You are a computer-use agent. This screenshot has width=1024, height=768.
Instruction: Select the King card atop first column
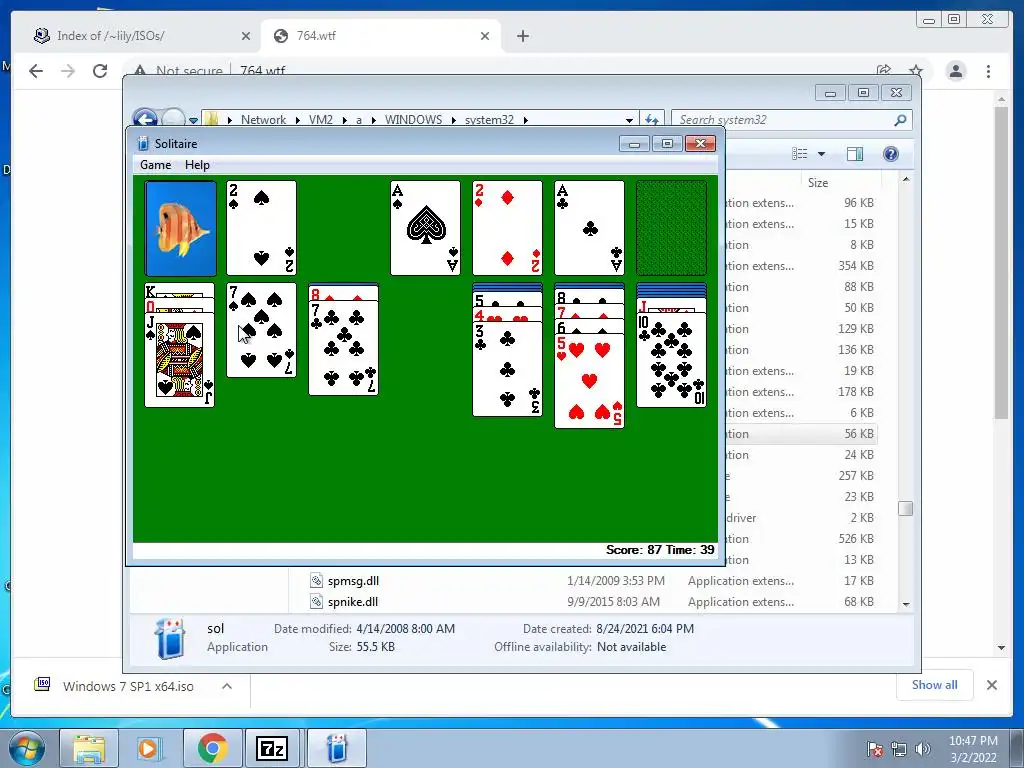tap(180, 291)
